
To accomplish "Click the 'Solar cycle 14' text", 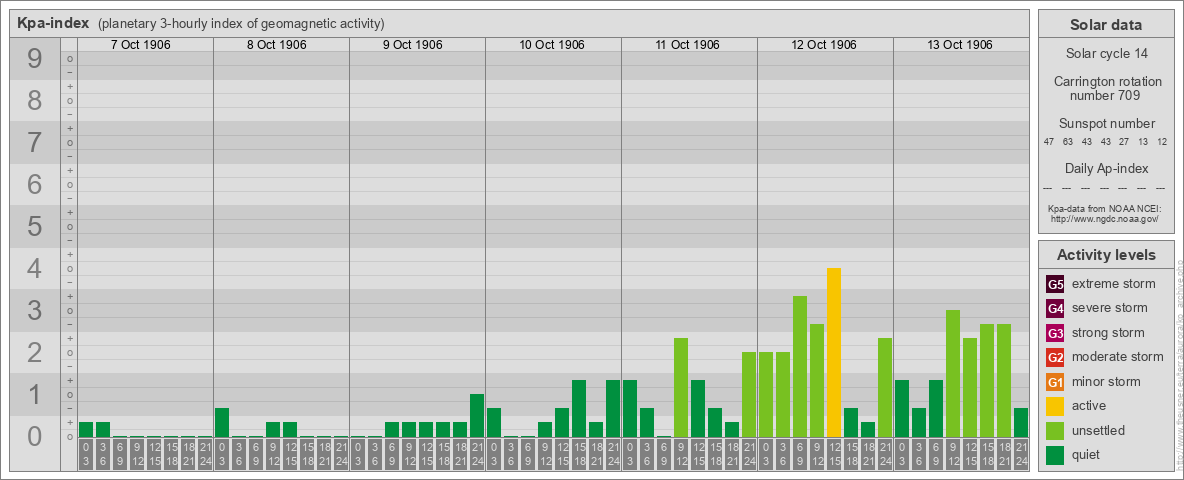I will click(x=1106, y=54).
